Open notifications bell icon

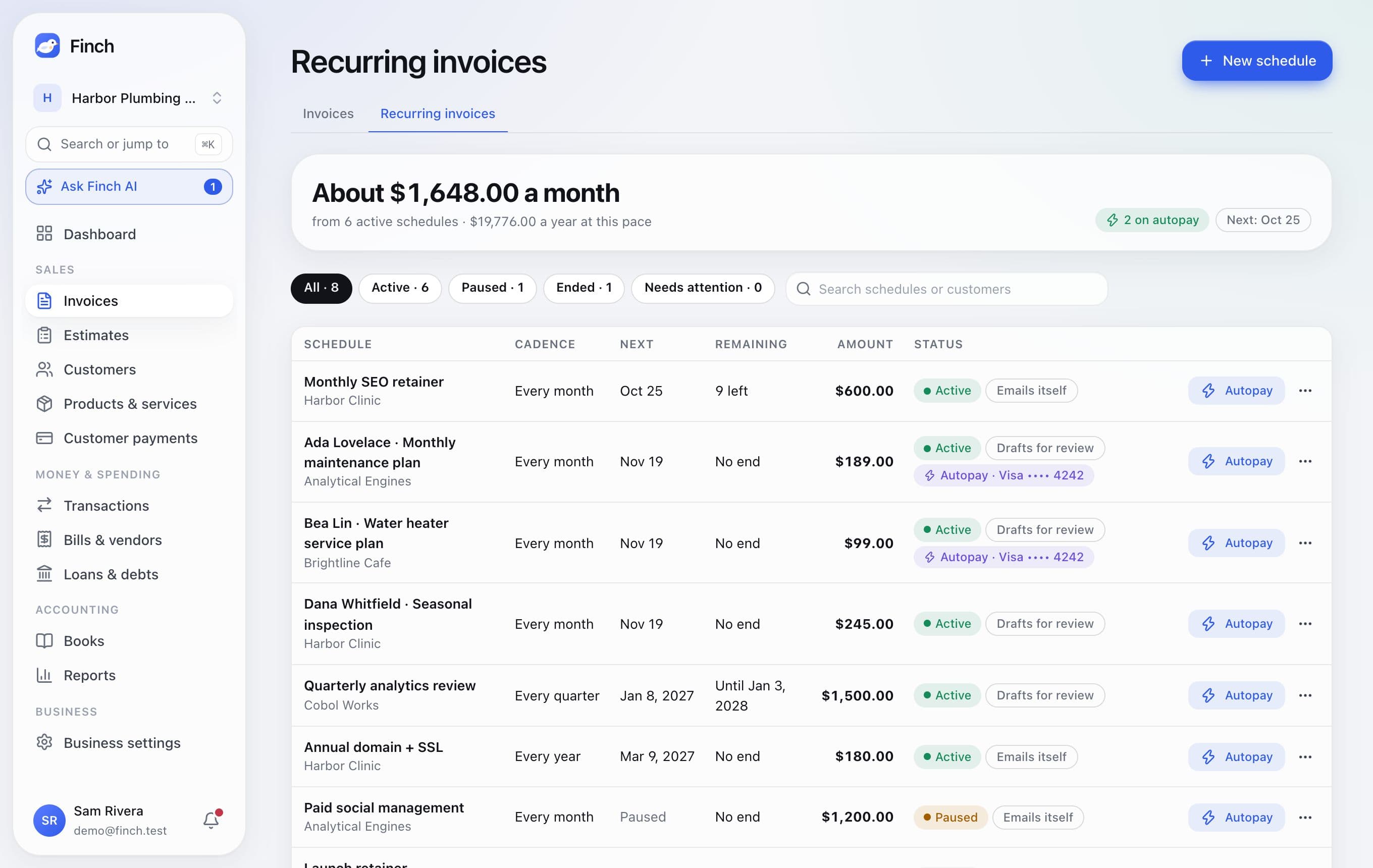click(211, 820)
